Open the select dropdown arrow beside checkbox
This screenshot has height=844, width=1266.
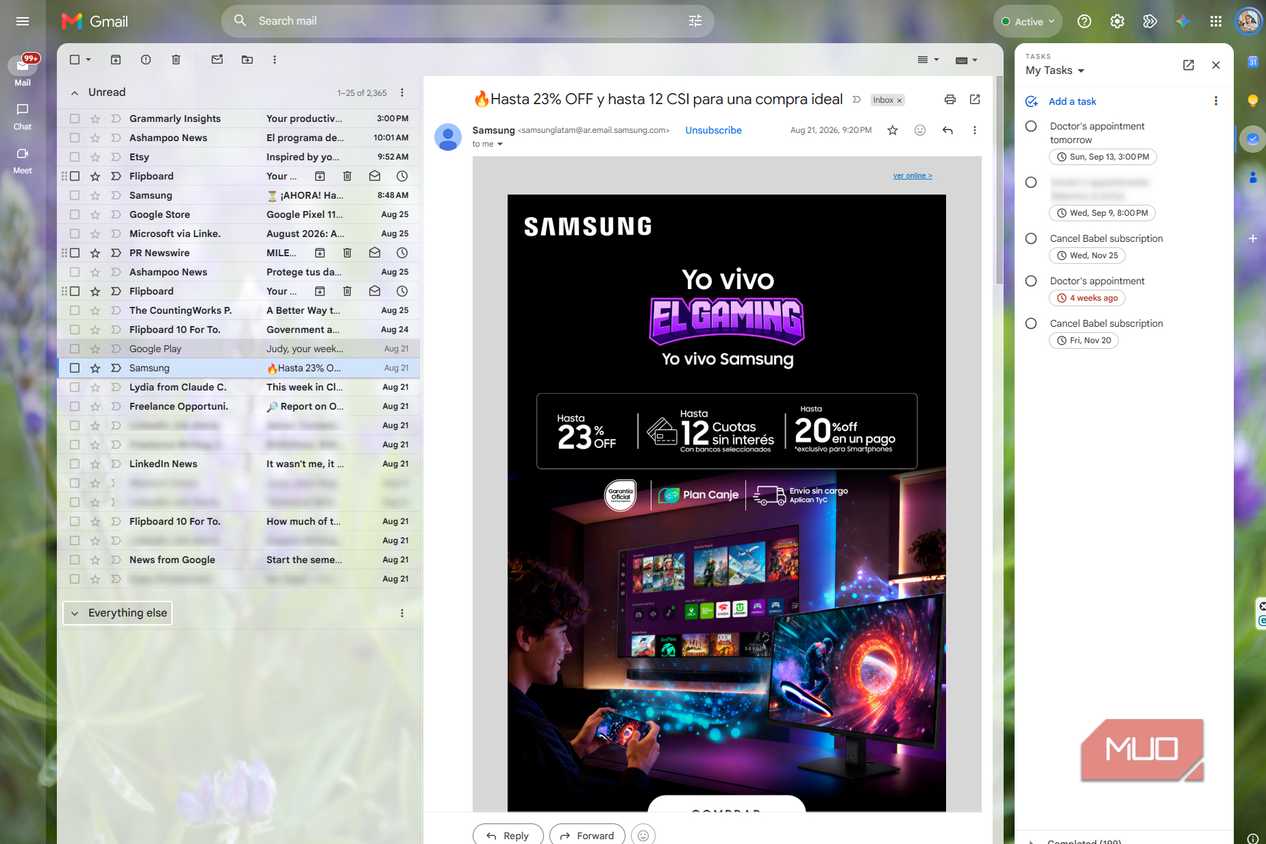click(x=89, y=60)
